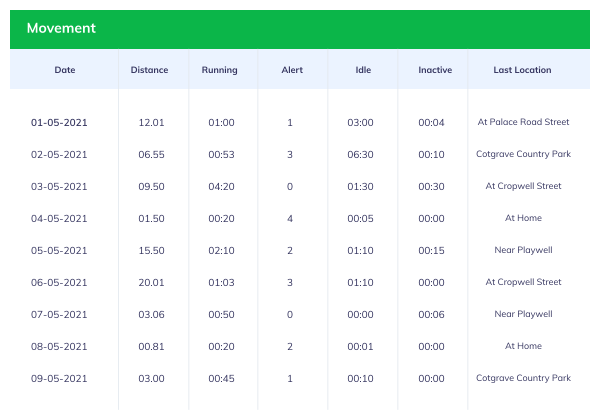The height and width of the screenshot is (410, 600).
Task: Click location At Palace Road Street
Action: click(523, 122)
